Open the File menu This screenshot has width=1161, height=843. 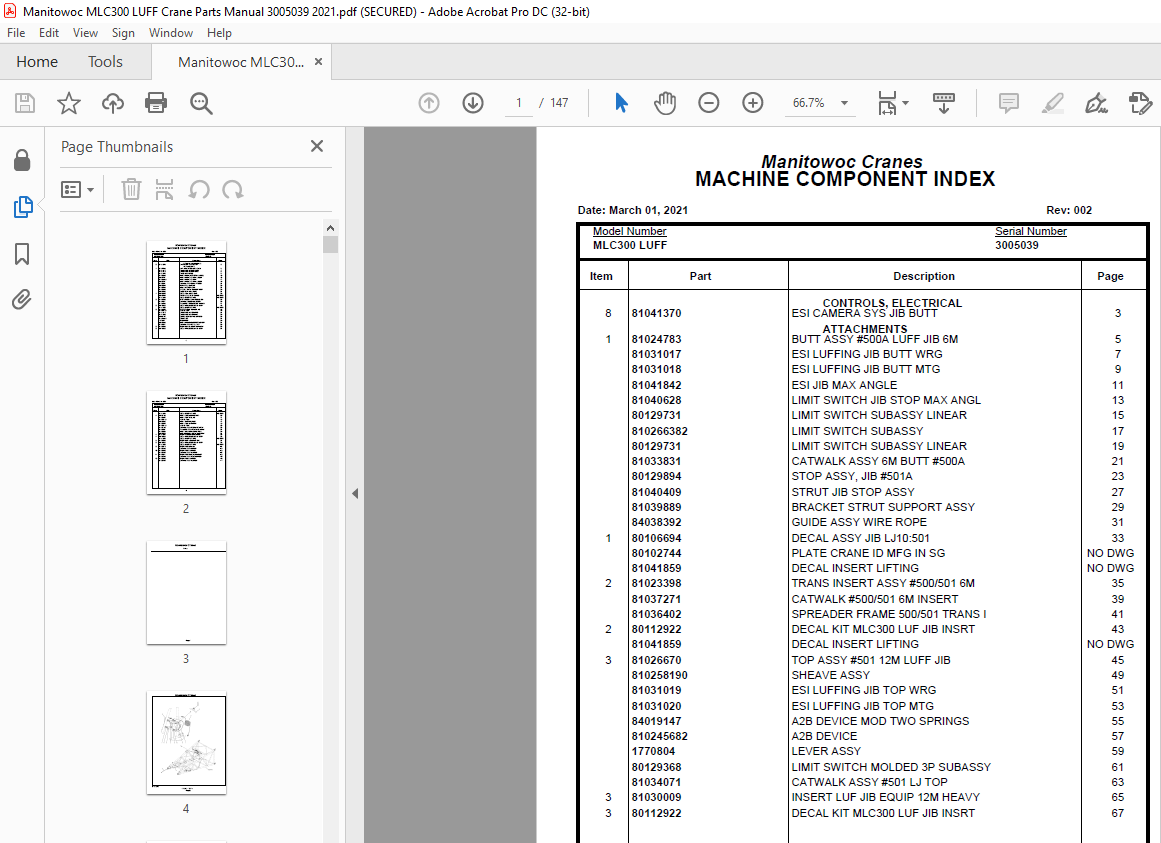point(16,33)
